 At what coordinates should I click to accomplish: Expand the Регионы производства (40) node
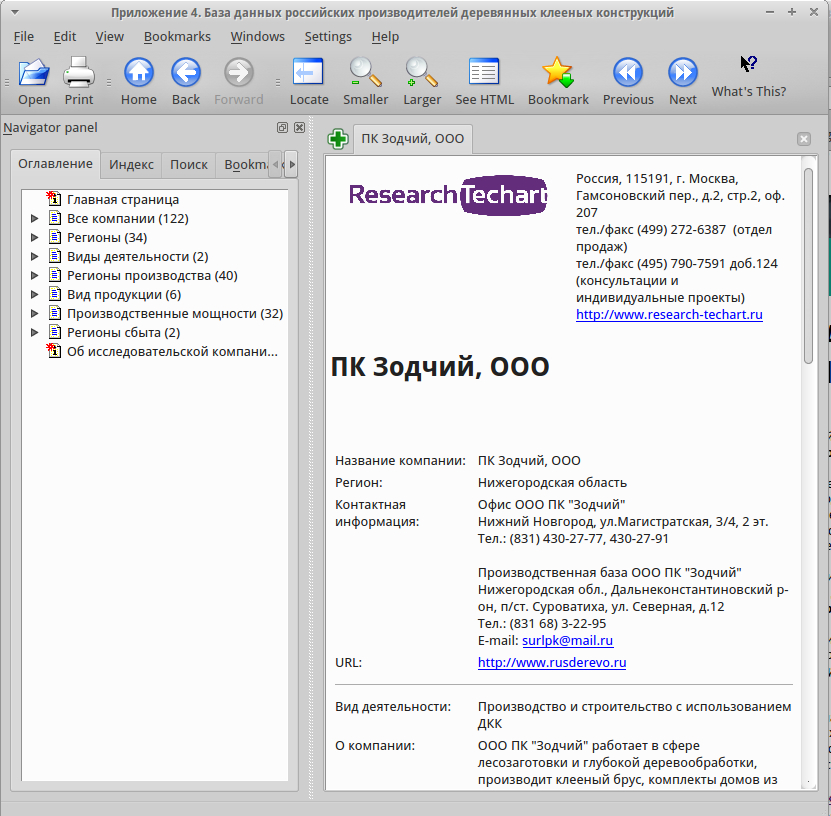pyautogui.click(x=34, y=276)
